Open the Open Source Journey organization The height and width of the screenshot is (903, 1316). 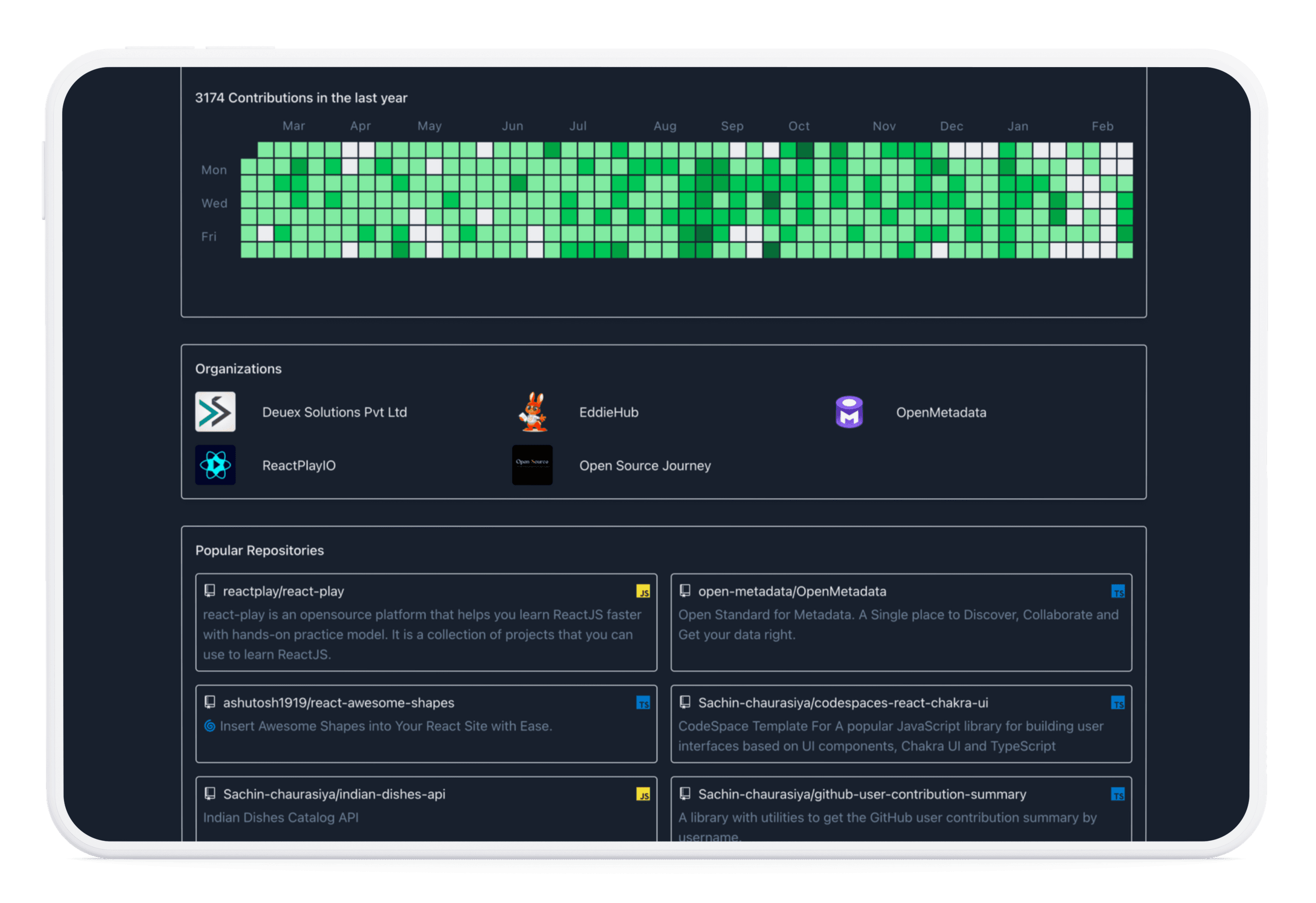(x=645, y=466)
